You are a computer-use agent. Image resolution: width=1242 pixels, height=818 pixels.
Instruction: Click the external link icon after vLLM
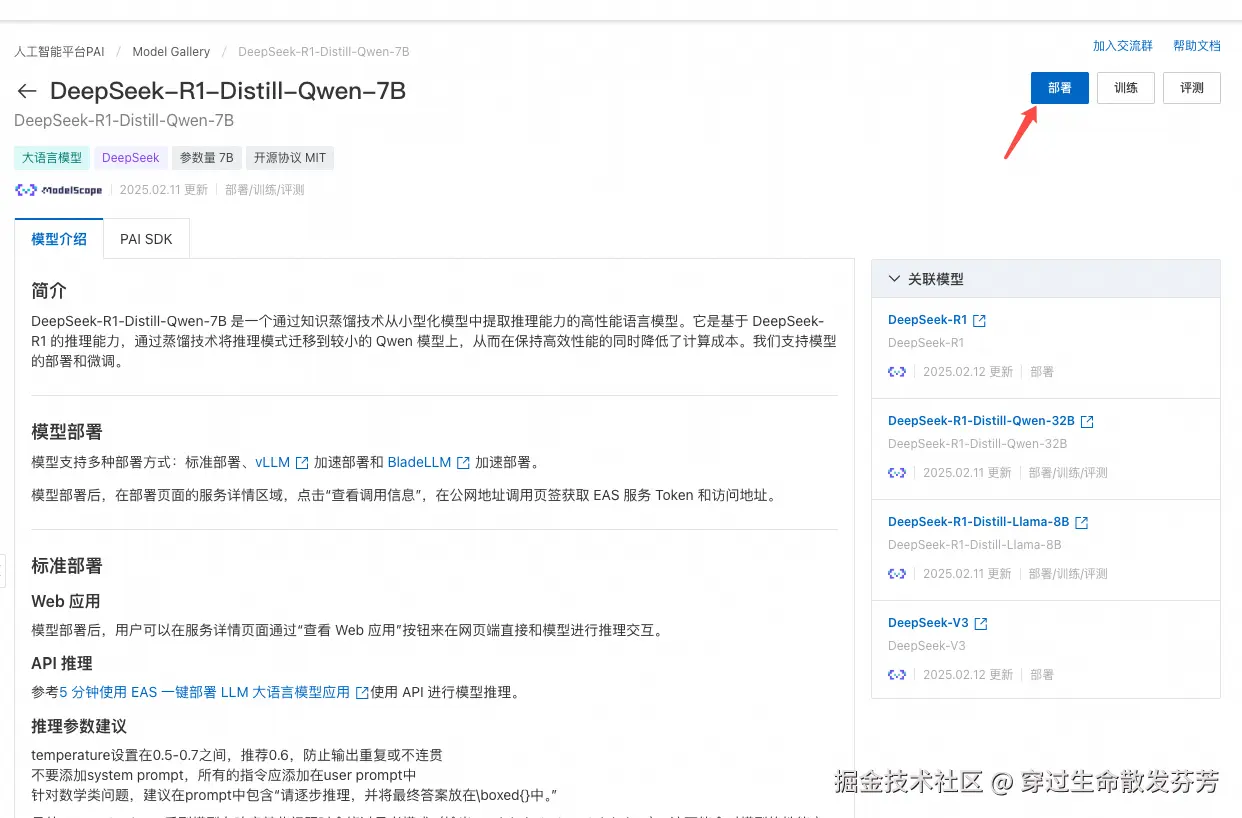[x=302, y=463]
